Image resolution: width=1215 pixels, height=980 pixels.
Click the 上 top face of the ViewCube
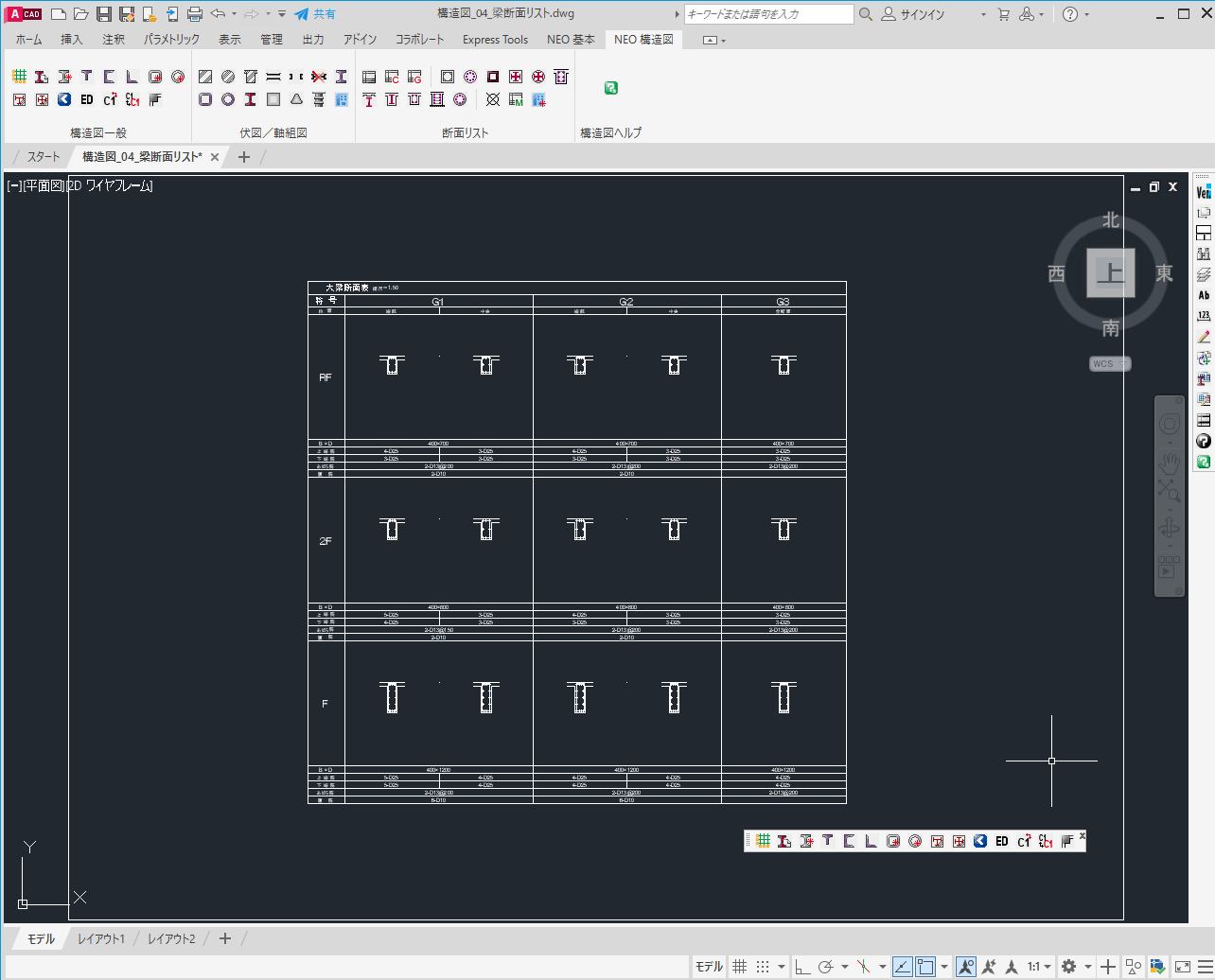[1110, 273]
